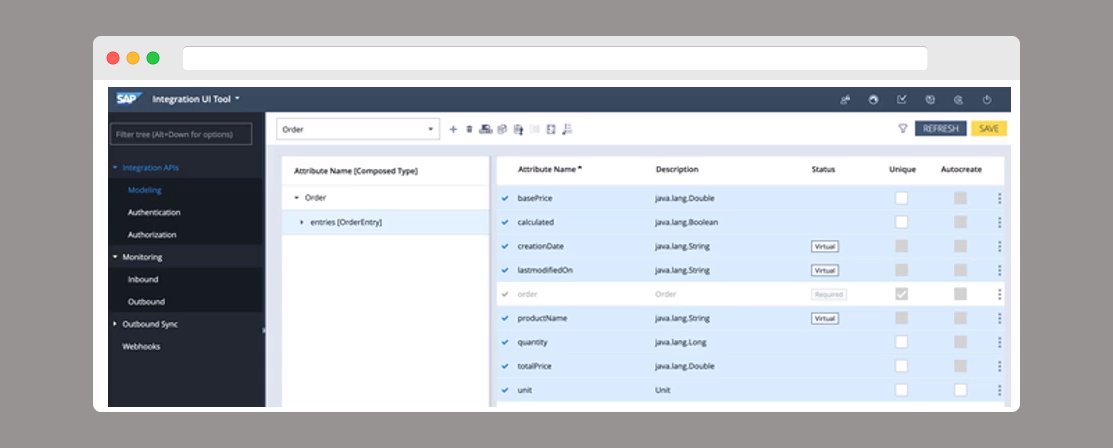Click the toolbar icon right of trash

tap(486, 129)
